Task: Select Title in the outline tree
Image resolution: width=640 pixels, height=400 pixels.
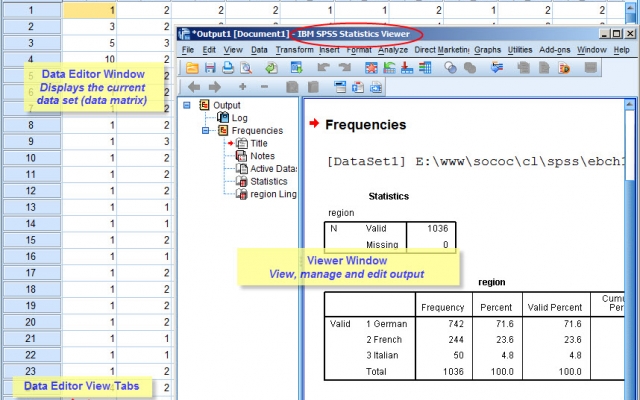Action: pyautogui.click(x=259, y=143)
